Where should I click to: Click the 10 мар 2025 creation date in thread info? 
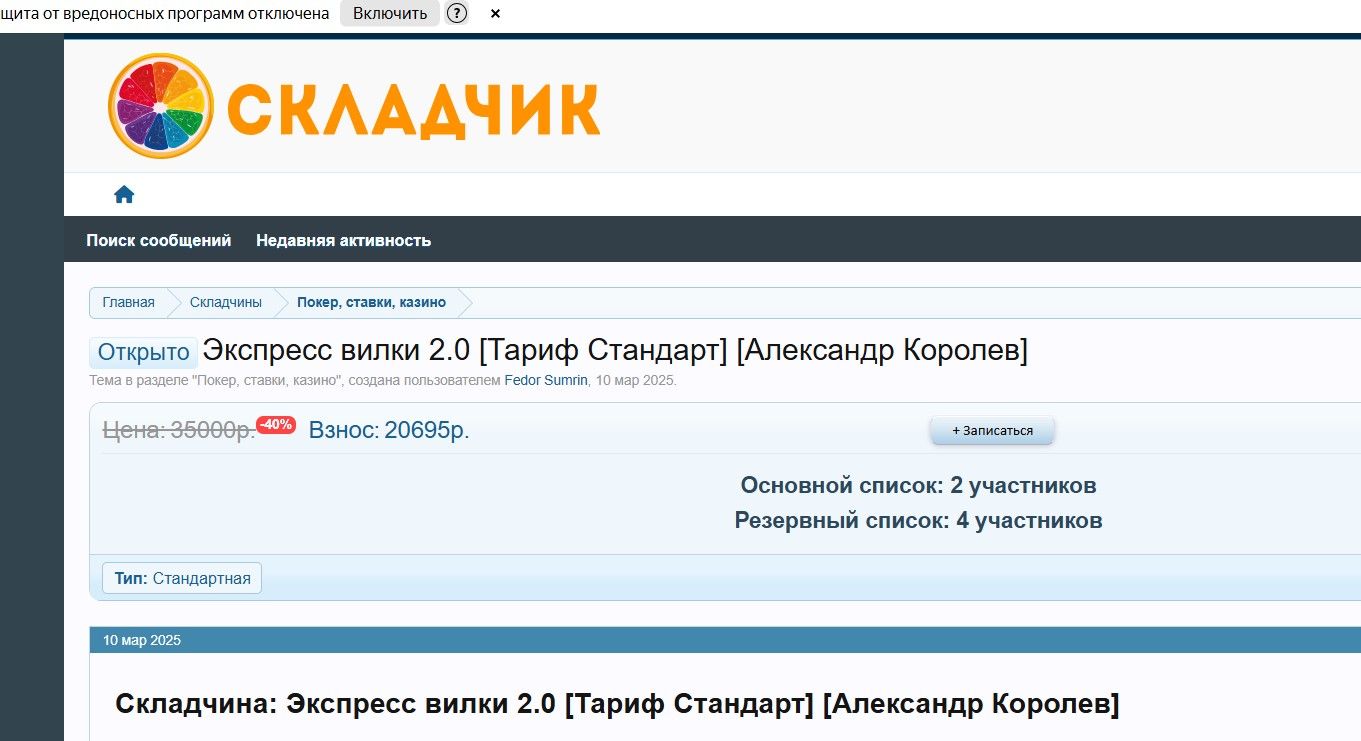(x=635, y=380)
